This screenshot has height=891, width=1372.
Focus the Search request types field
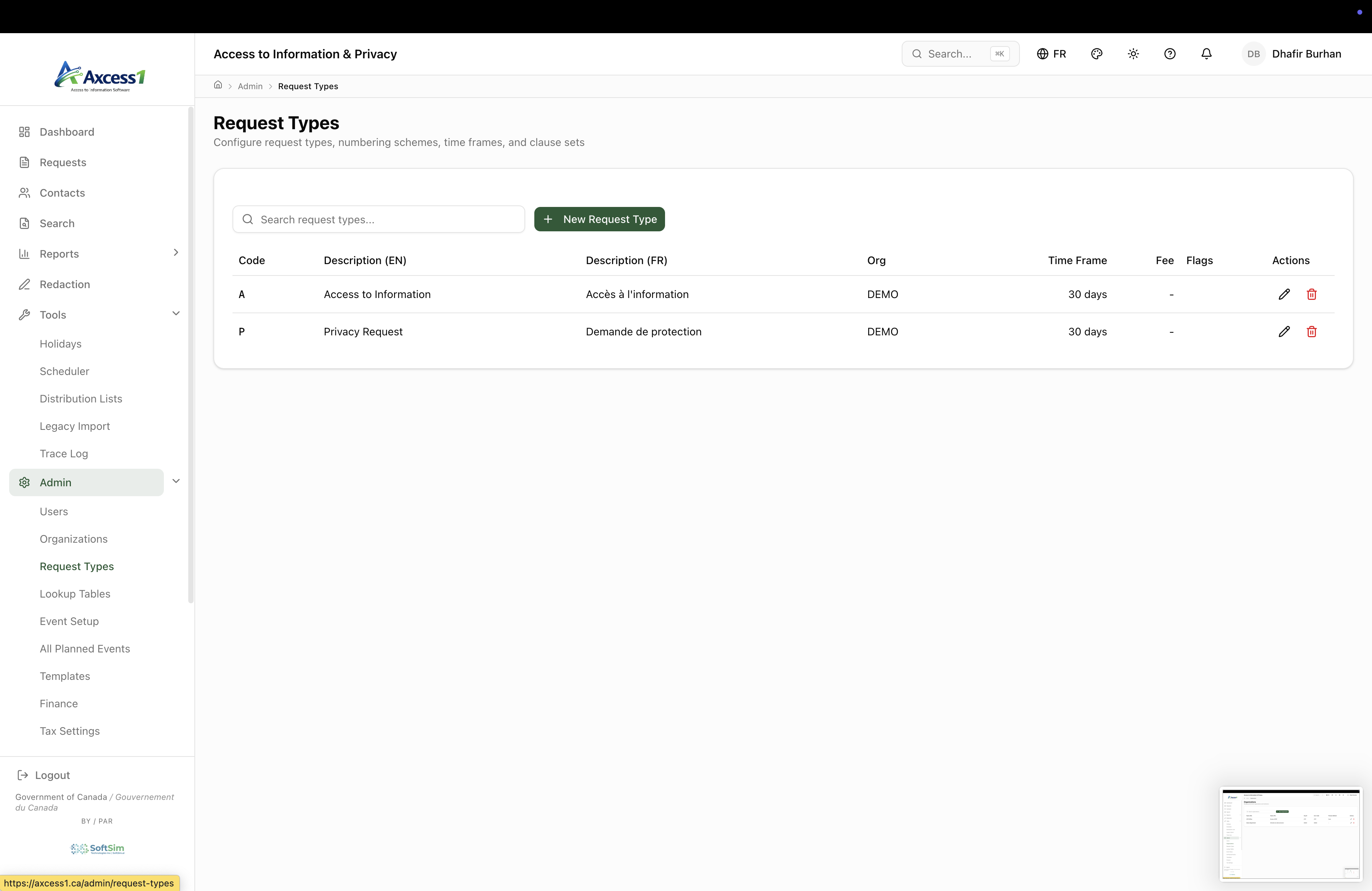[x=386, y=220]
